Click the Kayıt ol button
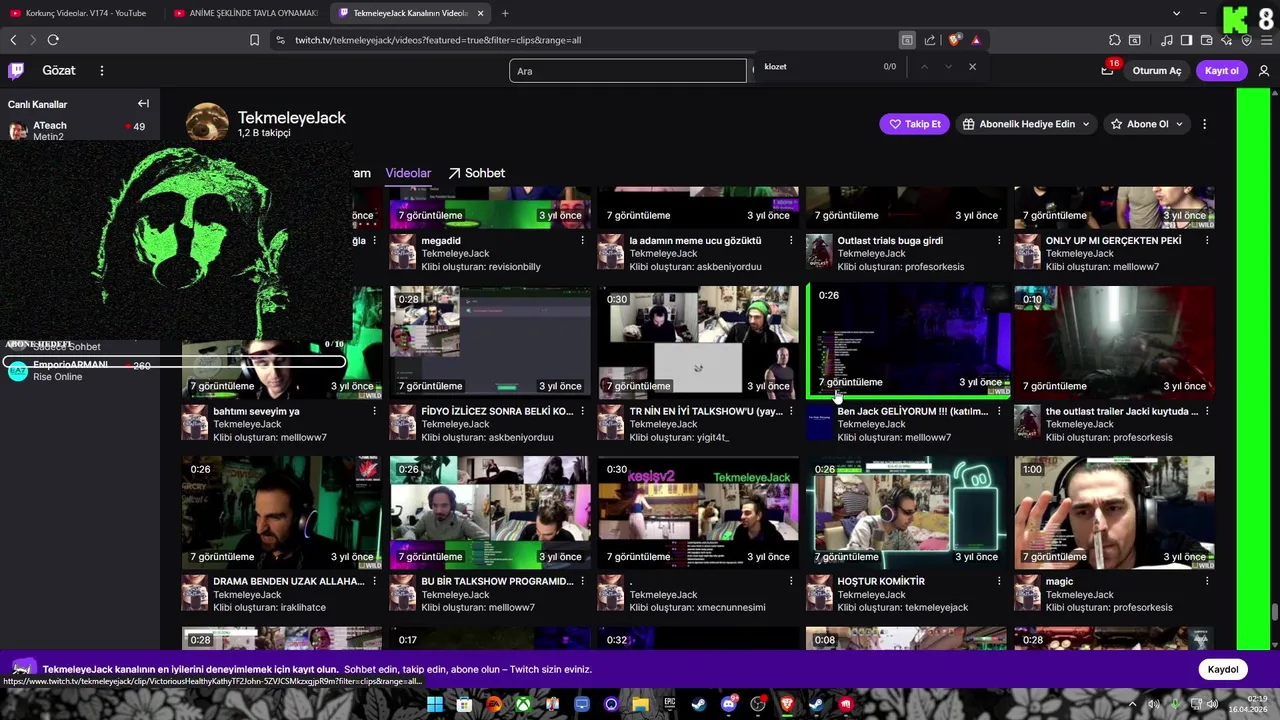The width and height of the screenshot is (1280, 720). coord(1222,70)
